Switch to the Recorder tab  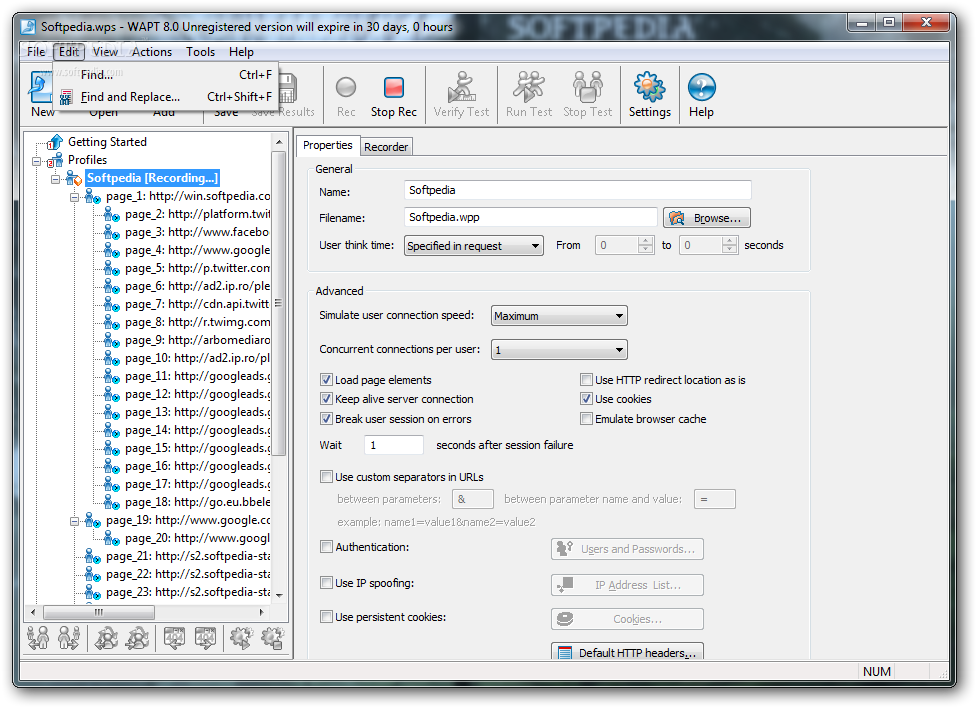coord(386,146)
